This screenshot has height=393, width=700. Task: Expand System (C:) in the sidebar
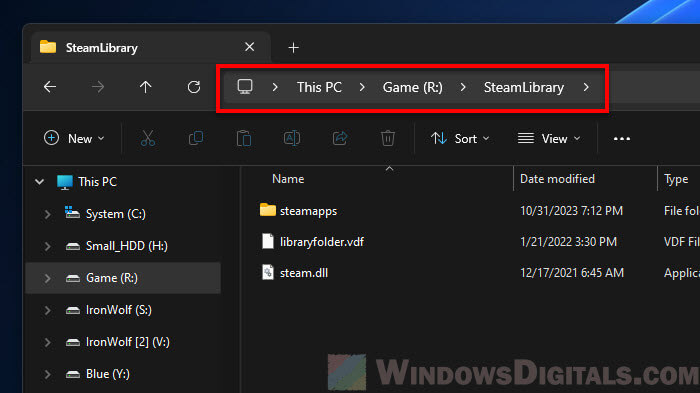pyautogui.click(x=47, y=214)
